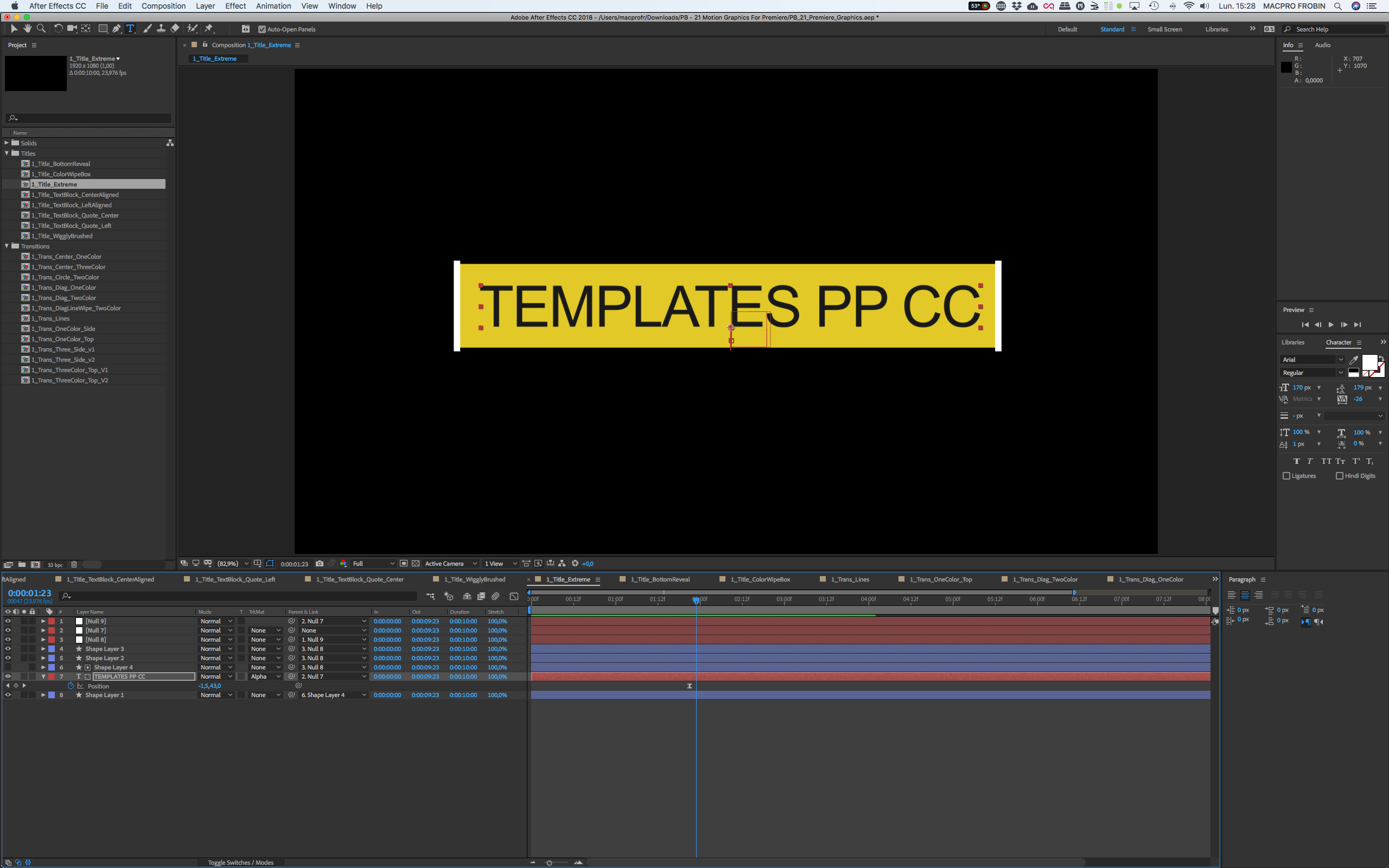The height and width of the screenshot is (868, 1389).
Task: Select 1_Title_Extreme tab in timeline
Action: (x=566, y=580)
